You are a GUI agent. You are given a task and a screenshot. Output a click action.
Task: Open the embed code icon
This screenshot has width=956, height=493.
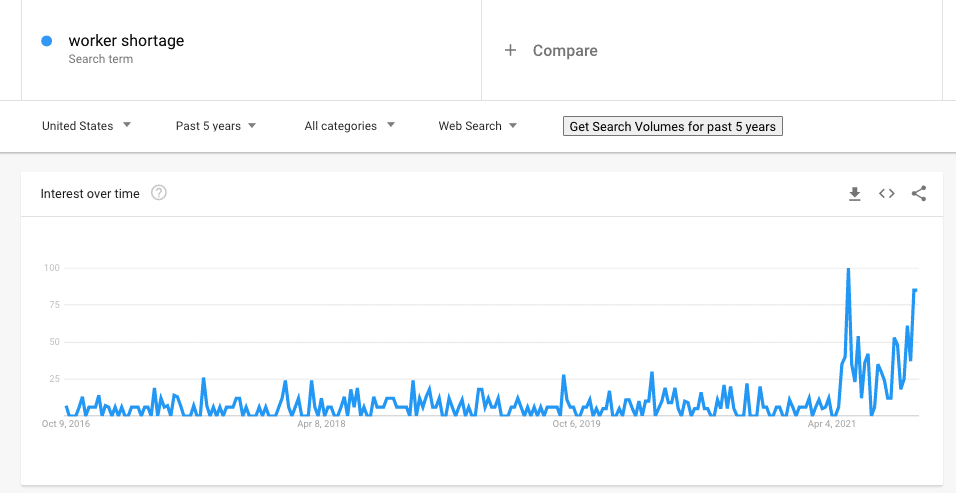886,194
